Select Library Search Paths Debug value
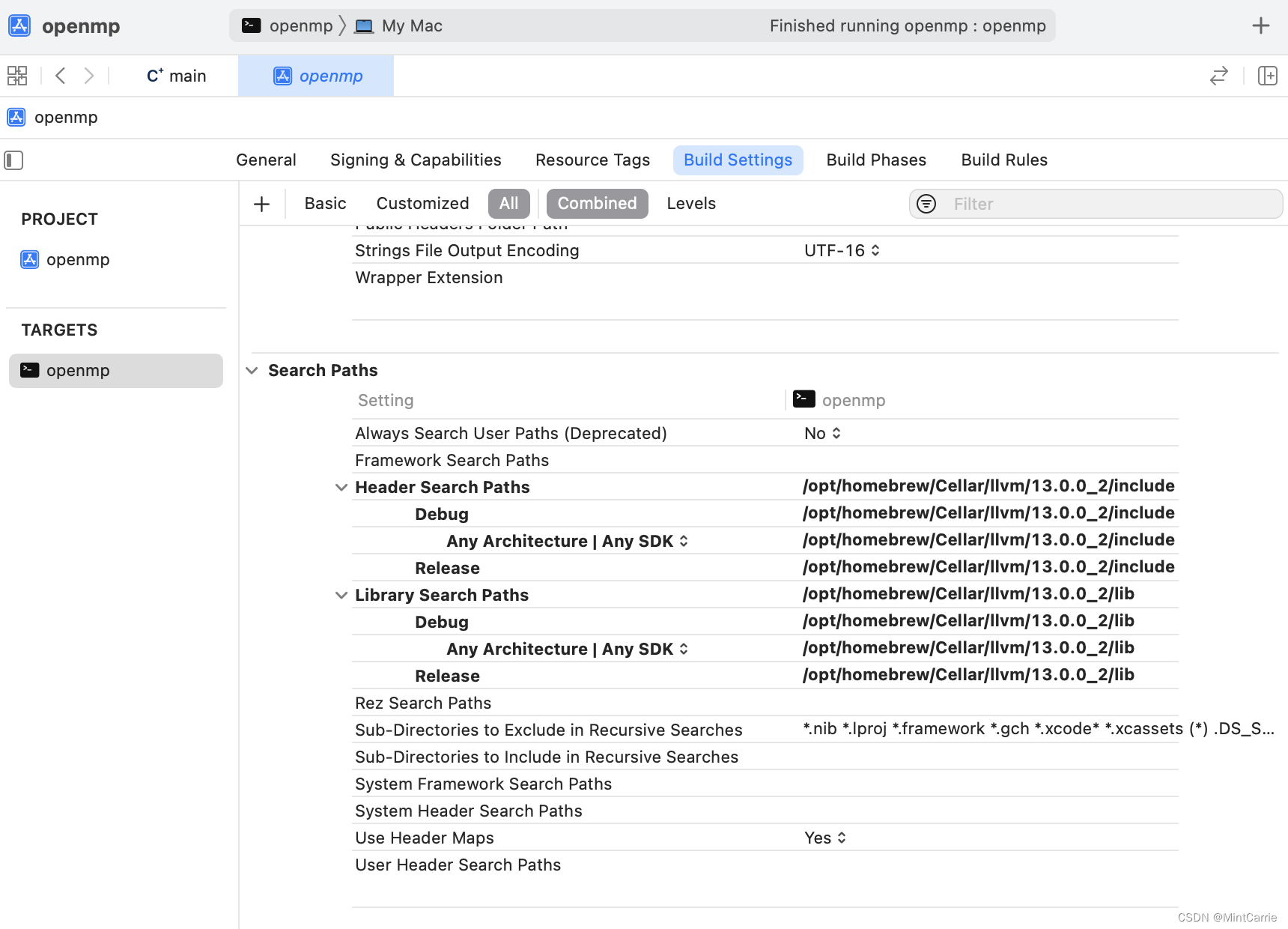 point(968,621)
